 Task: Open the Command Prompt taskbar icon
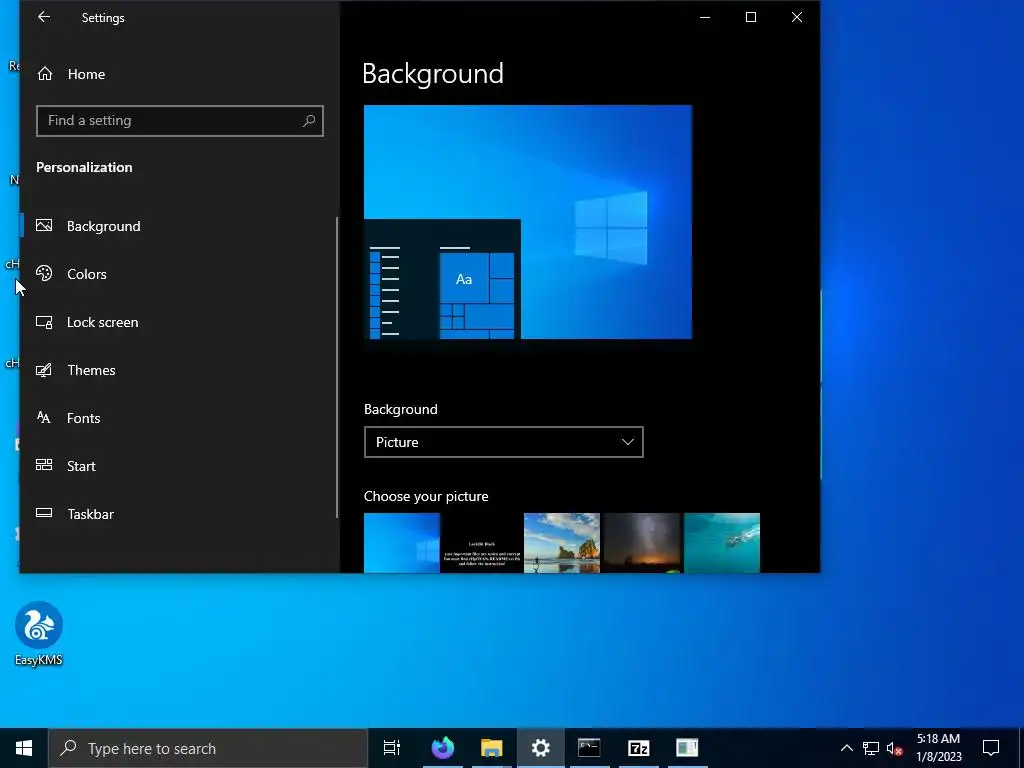(589, 748)
